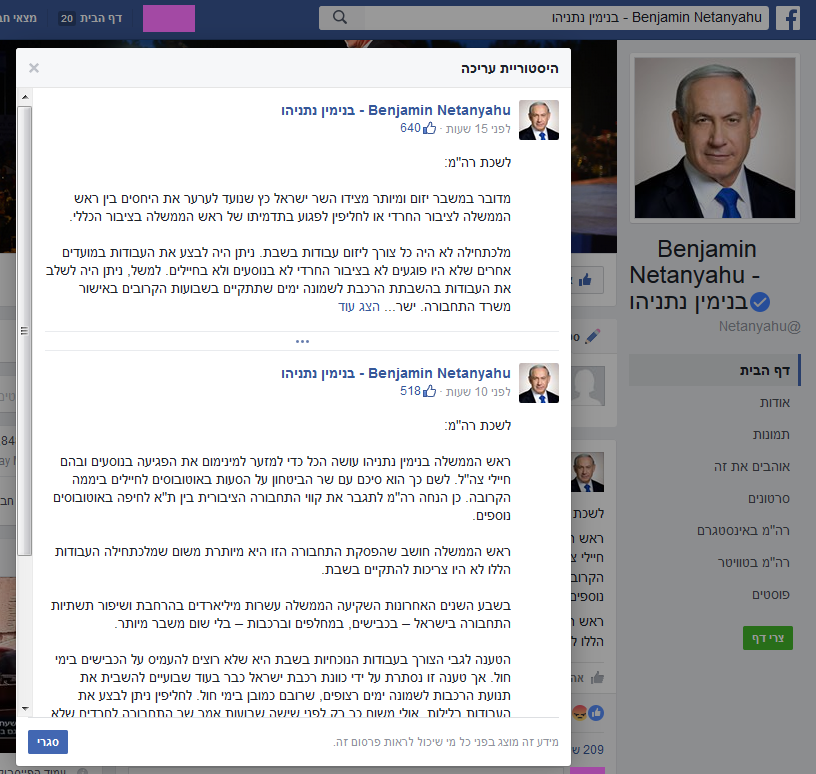Click the search magnifier icon
The height and width of the screenshot is (774, 816).
(x=340, y=17)
